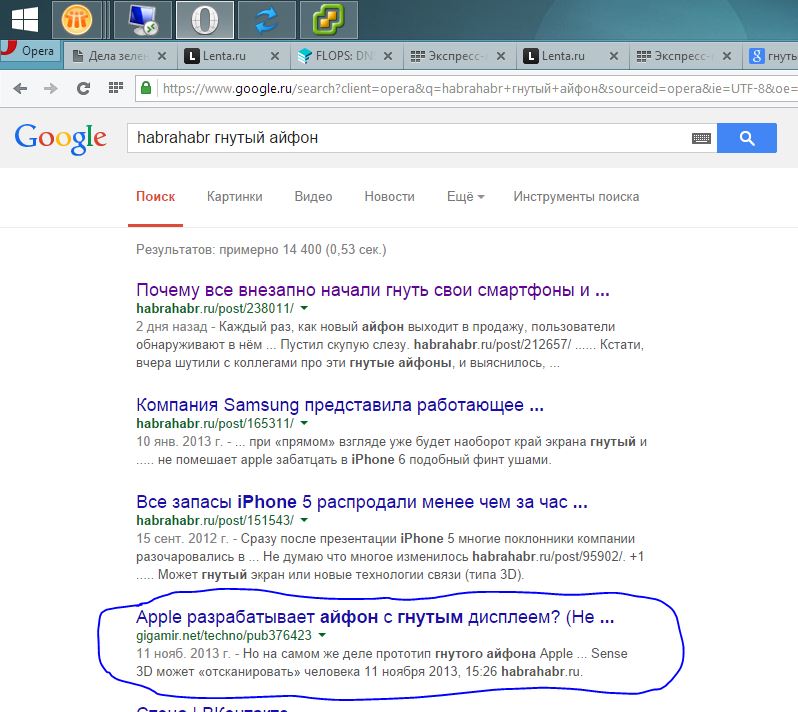Screen dimensions: 798x712
Task: Click snippet date '15 сент. 2012 г.'
Action: click(x=182, y=538)
